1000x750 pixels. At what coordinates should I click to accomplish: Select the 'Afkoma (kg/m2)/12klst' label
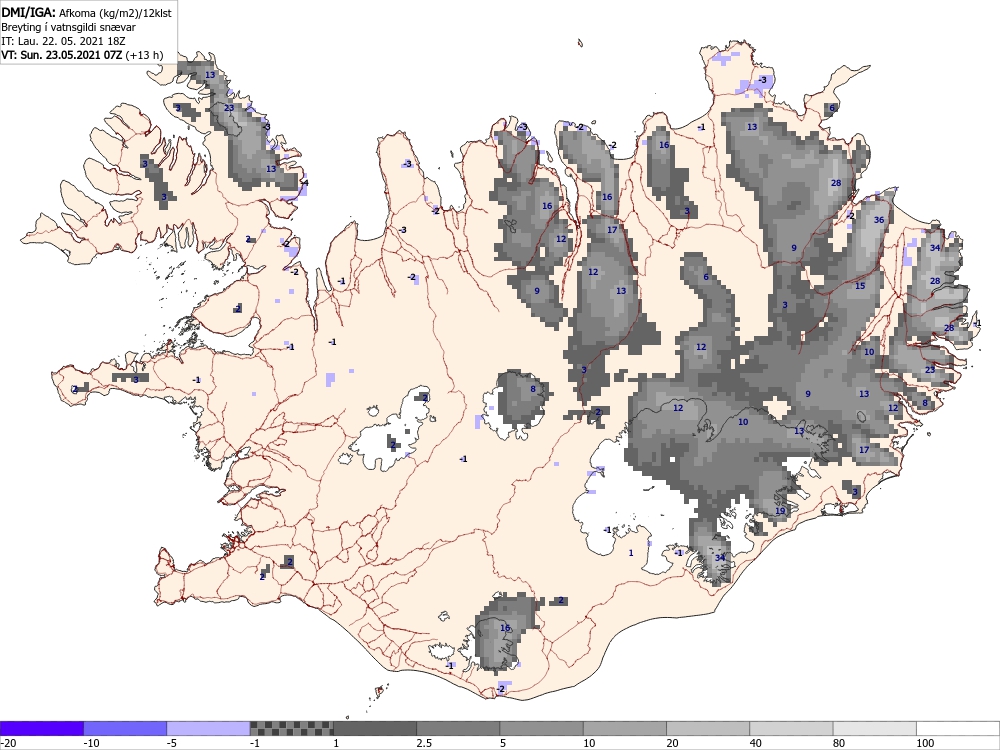(115, 13)
